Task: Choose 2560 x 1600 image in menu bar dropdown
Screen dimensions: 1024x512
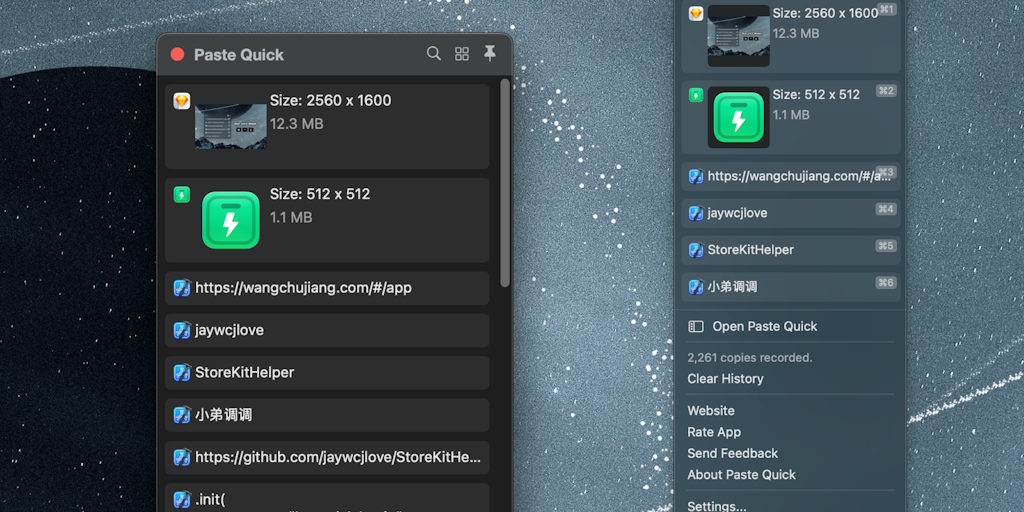Action: 791,36
